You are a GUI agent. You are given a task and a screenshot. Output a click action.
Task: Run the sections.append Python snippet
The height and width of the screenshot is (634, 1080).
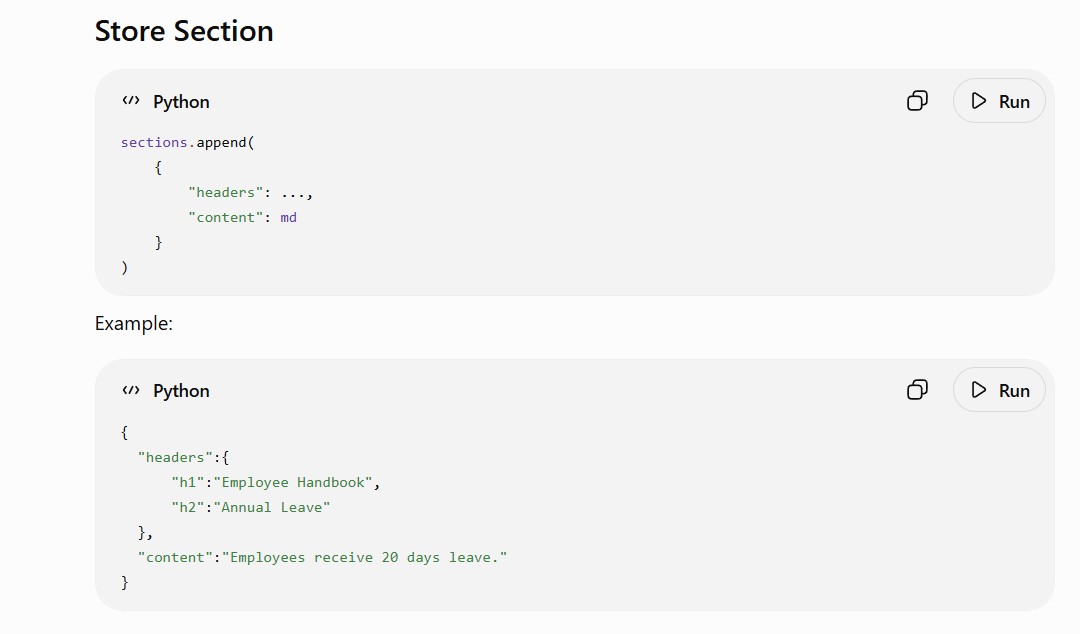(x=999, y=101)
